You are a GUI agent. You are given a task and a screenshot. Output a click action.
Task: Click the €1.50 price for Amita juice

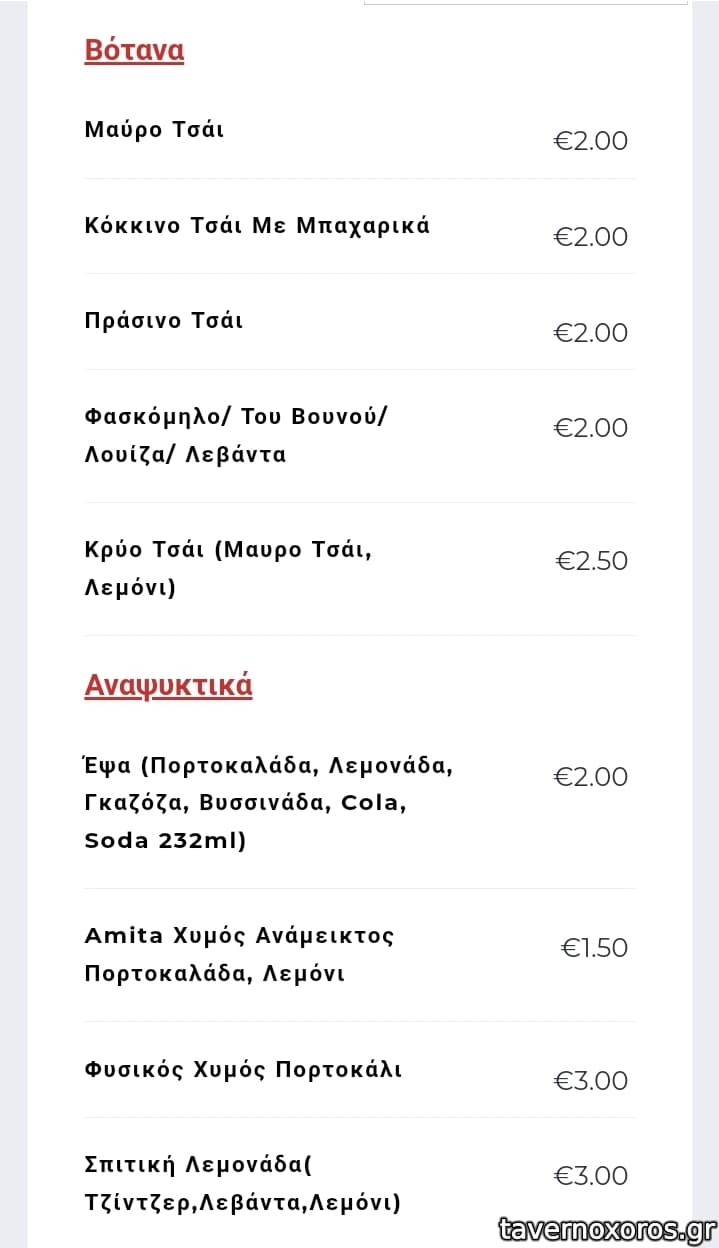point(594,948)
